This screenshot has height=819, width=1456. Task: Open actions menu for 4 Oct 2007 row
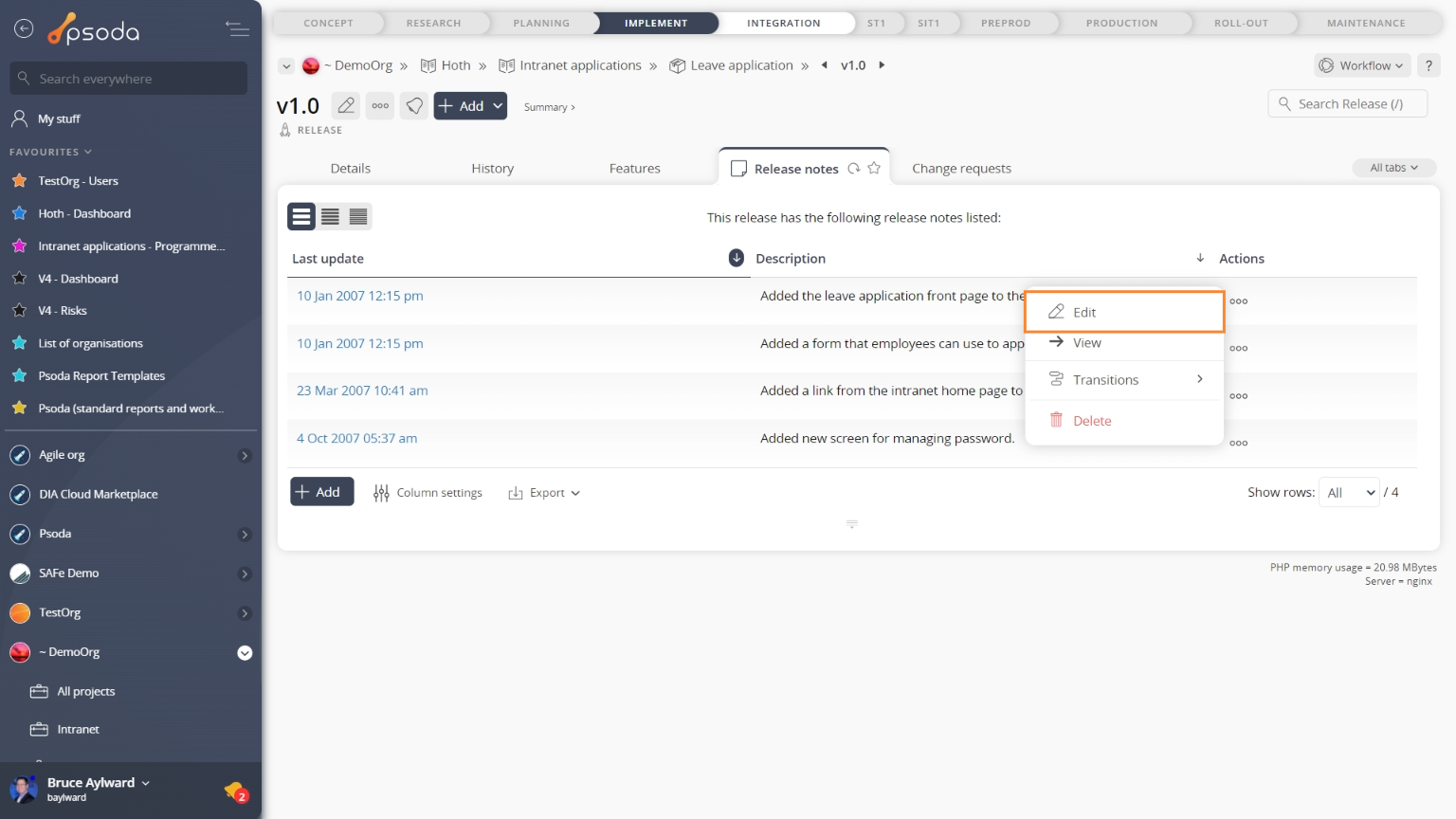(1238, 444)
